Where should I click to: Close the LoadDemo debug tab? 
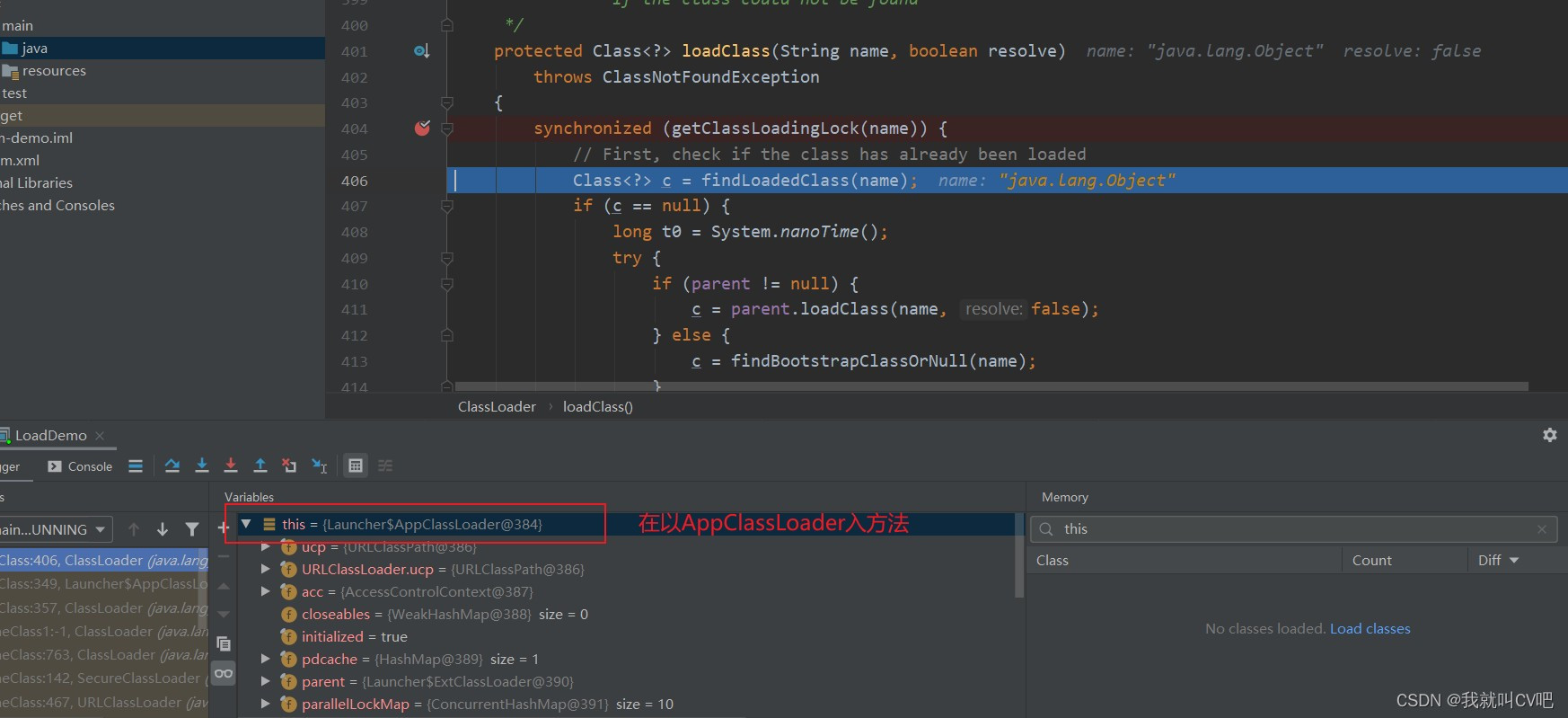point(100,436)
